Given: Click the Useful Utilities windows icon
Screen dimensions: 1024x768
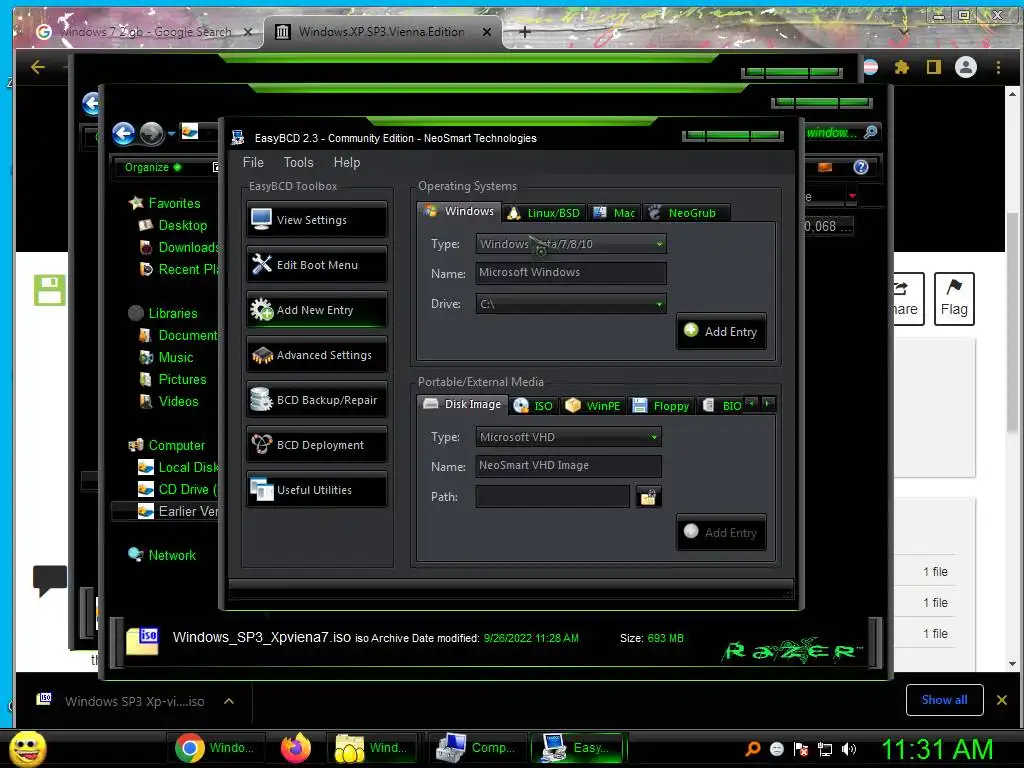Looking at the screenshot, I should (x=262, y=490).
